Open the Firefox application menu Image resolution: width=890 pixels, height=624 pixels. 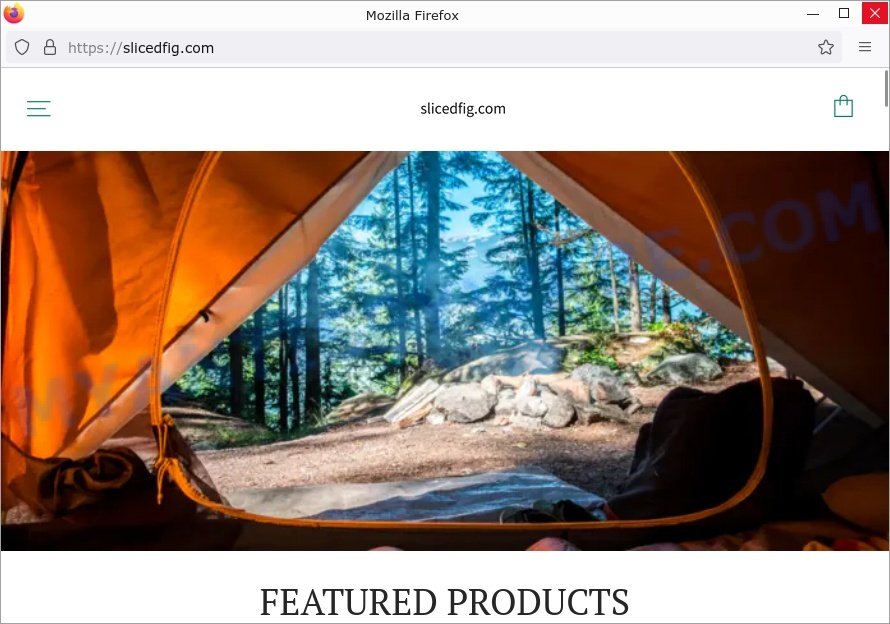tap(864, 47)
